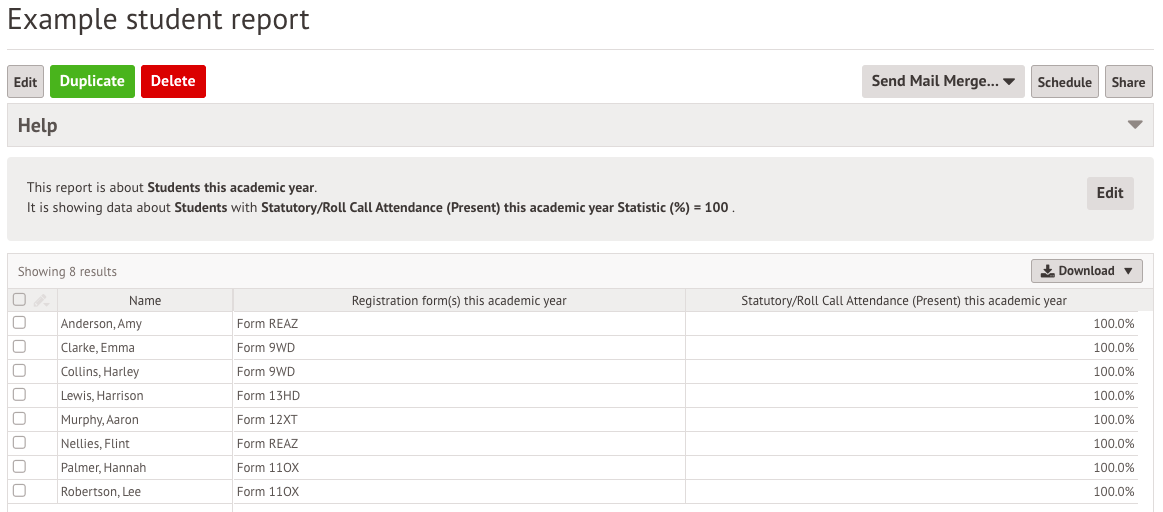This screenshot has height=512, width=1163.
Task: Open the Schedule button
Action: coord(1064,82)
